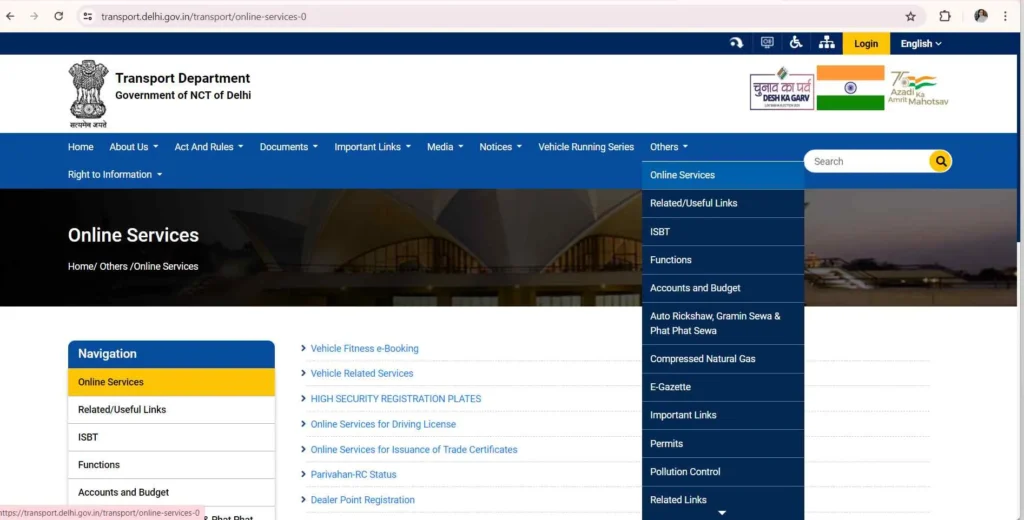Click the skip to main content icon
Viewport: 1024px width, 520px height.
tap(737, 43)
